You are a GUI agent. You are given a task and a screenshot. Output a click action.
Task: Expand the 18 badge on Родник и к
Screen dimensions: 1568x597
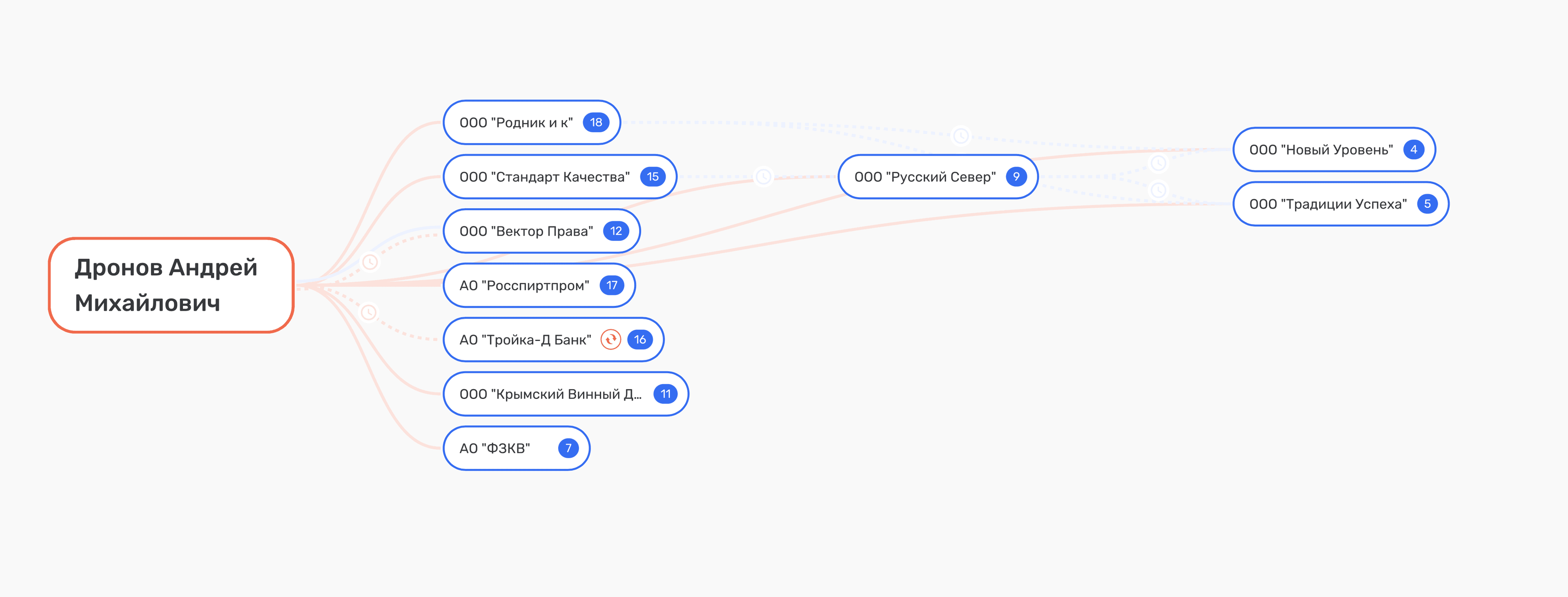click(595, 123)
